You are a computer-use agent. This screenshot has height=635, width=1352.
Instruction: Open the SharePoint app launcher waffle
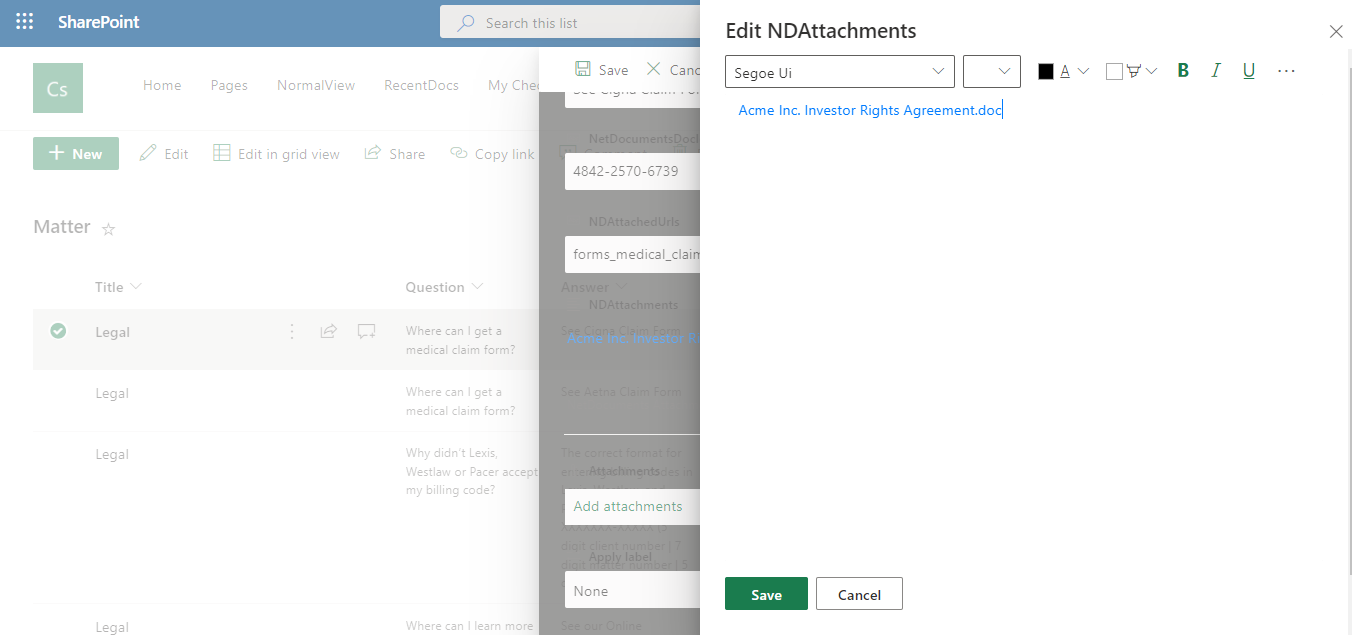pos(24,22)
